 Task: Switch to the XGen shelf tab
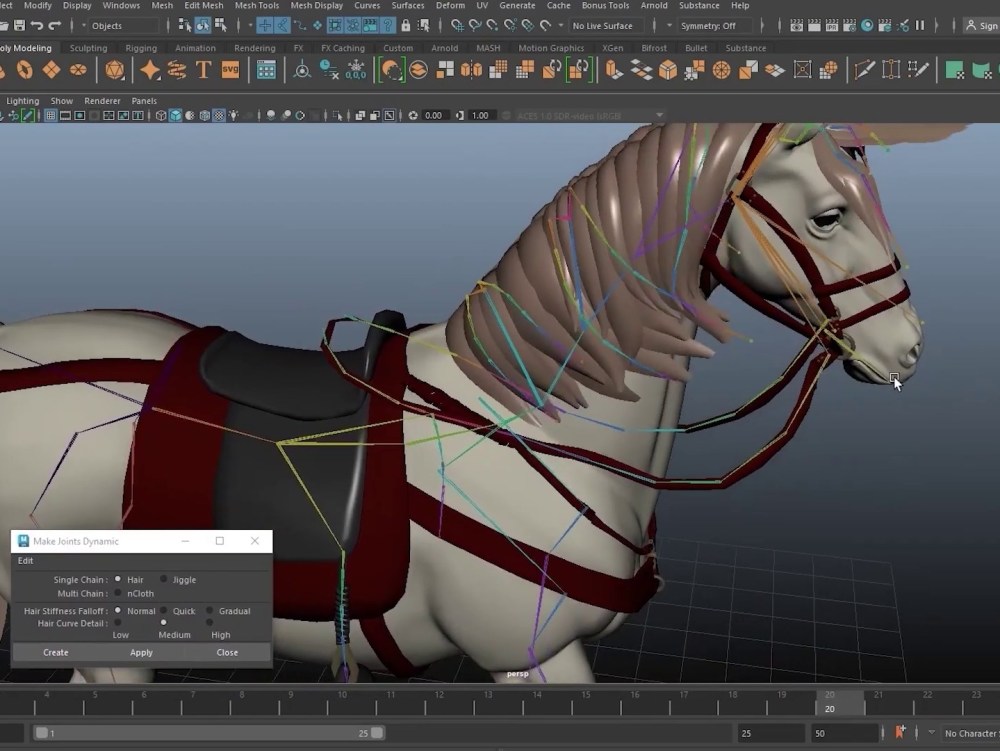click(x=612, y=48)
